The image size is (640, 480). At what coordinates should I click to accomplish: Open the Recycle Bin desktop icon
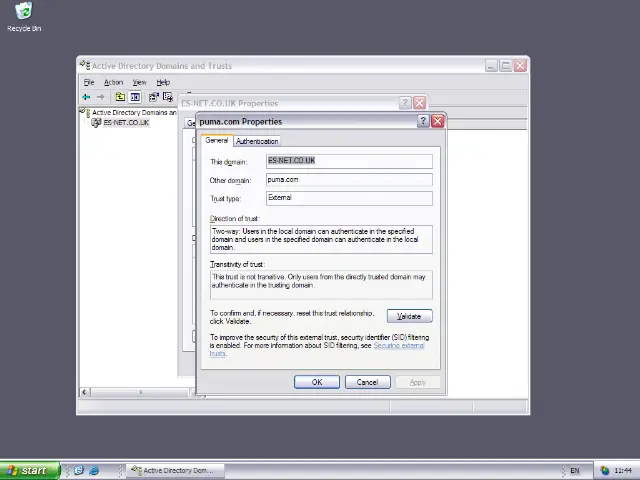24,17
